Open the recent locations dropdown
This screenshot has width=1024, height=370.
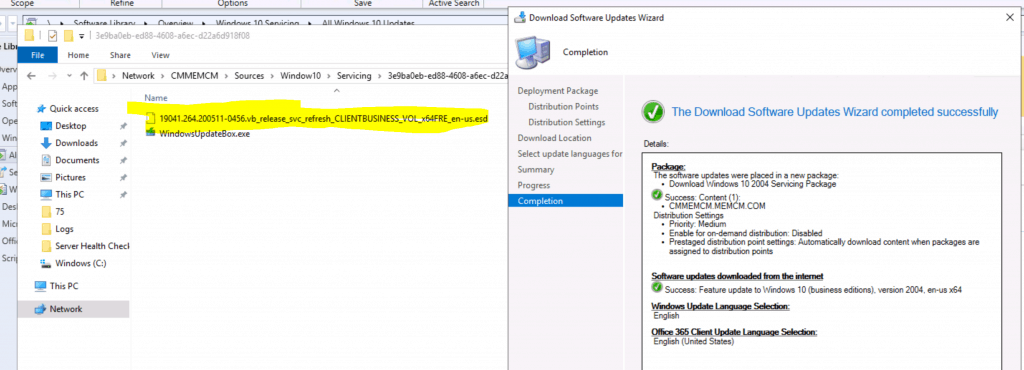pyautogui.click(x=69, y=76)
